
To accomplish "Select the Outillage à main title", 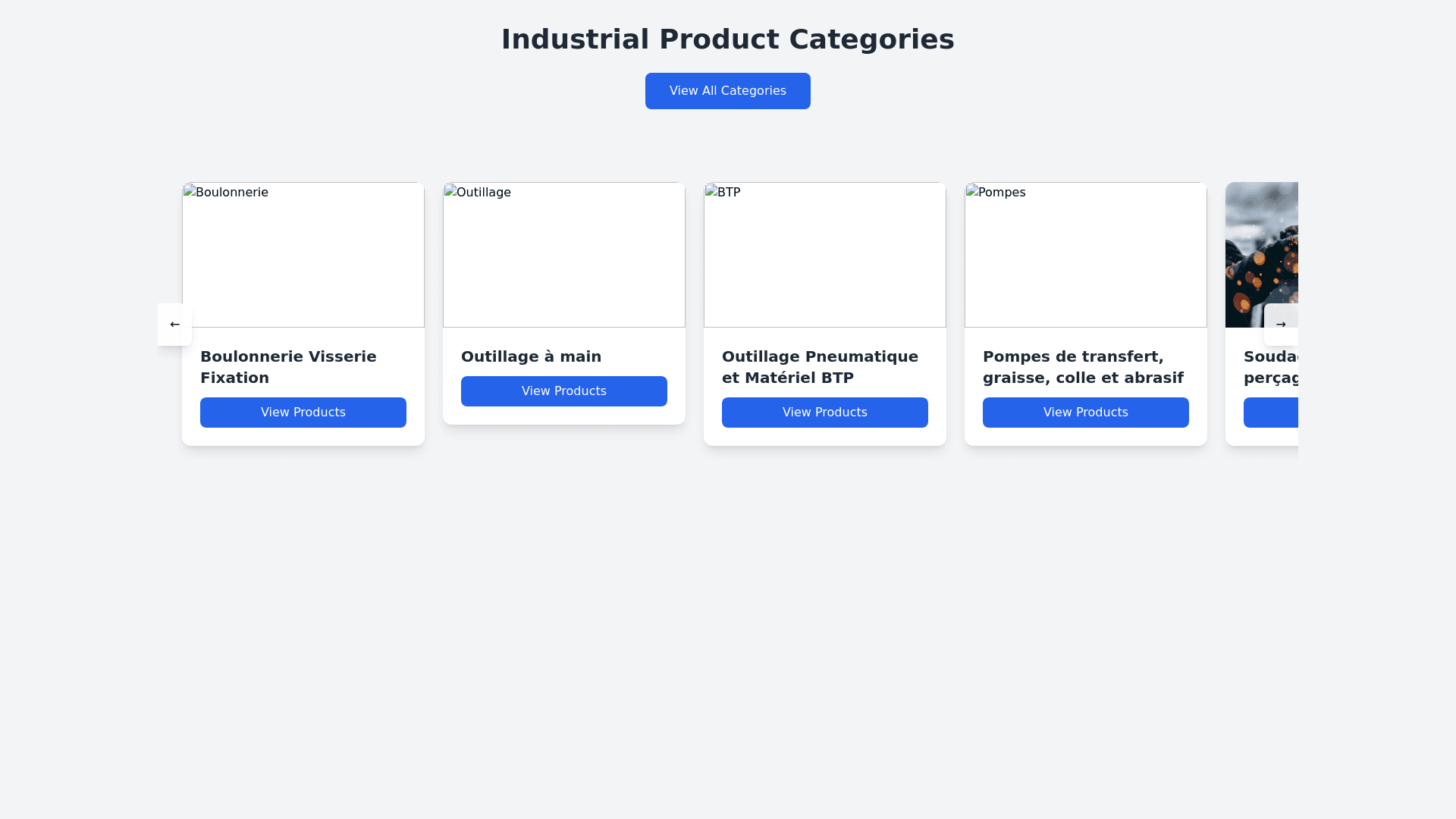I will pos(531,356).
